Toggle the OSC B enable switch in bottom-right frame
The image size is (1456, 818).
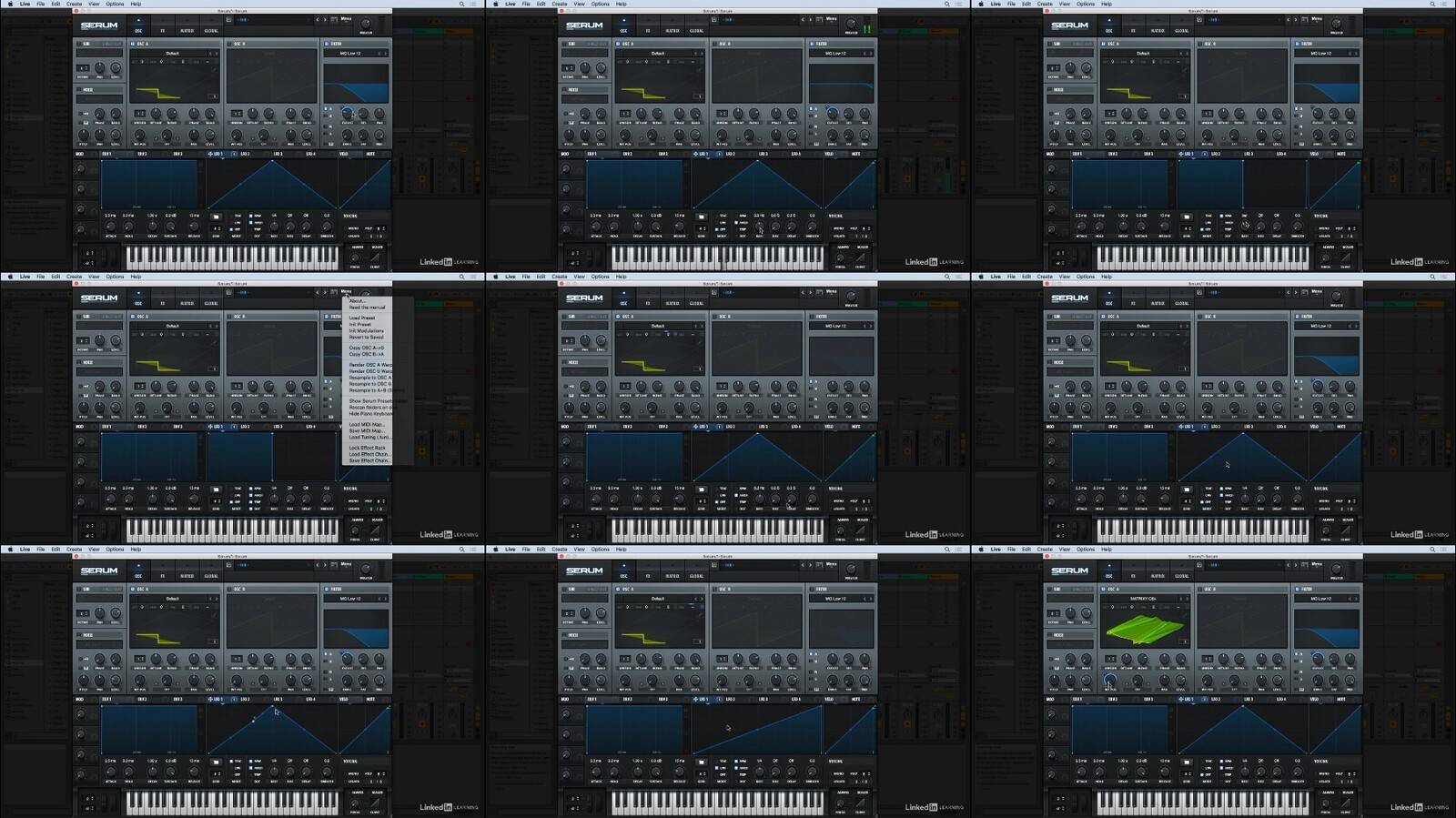(1199, 589)
